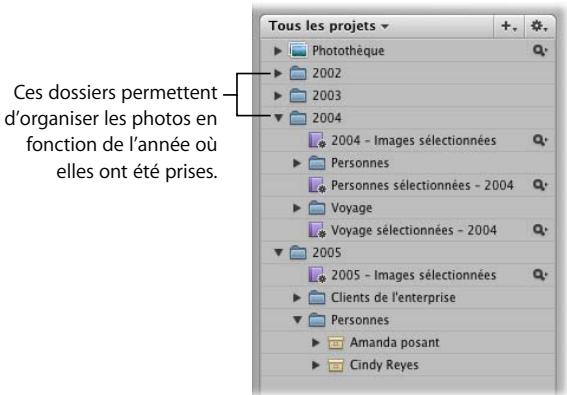Screen dimensions: 567x395
Task: Select the 2005 – Images sélectionnées label
Action: pyautogui.click(x=413, y=275)
